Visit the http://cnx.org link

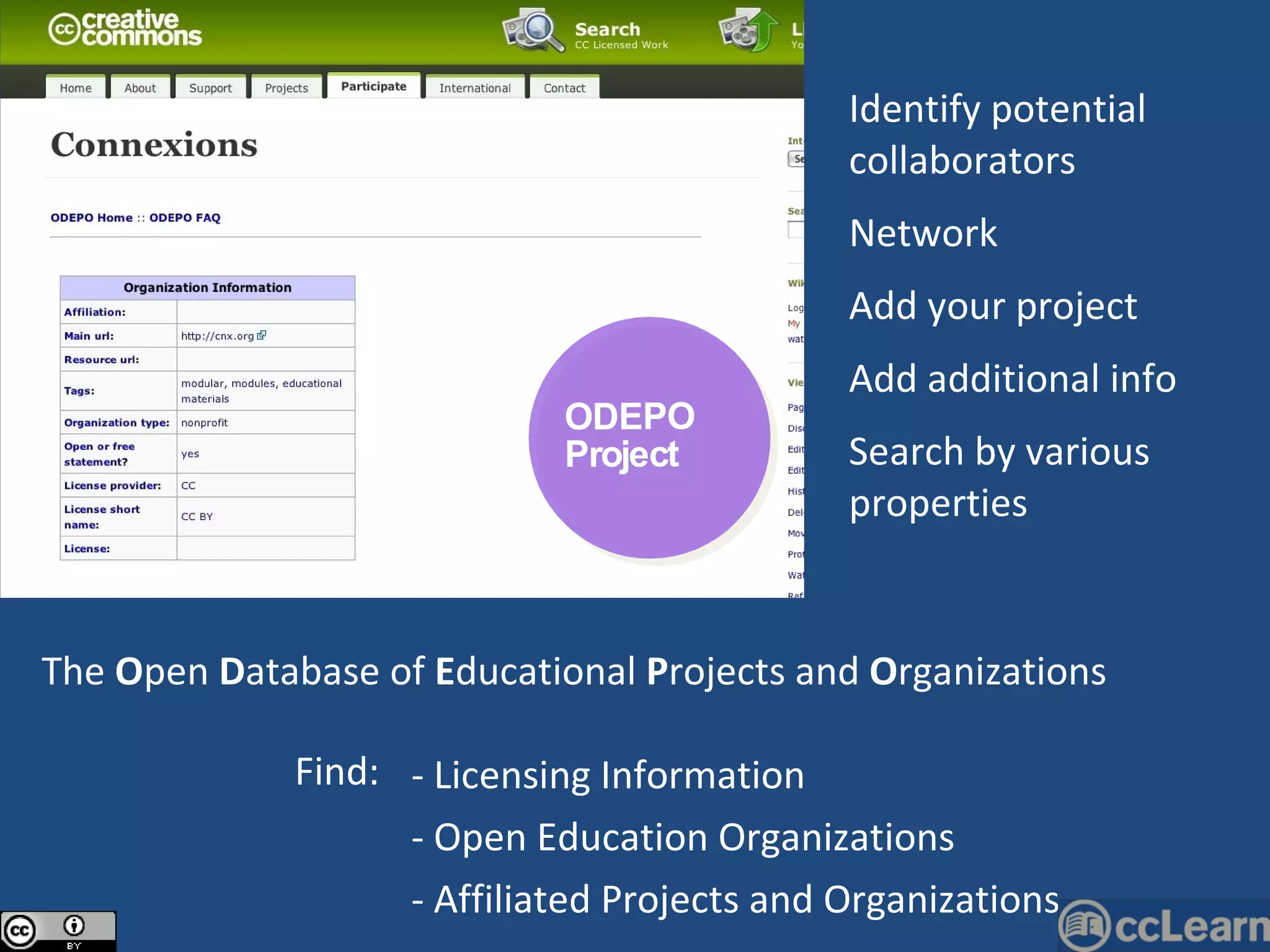(217, 336)
